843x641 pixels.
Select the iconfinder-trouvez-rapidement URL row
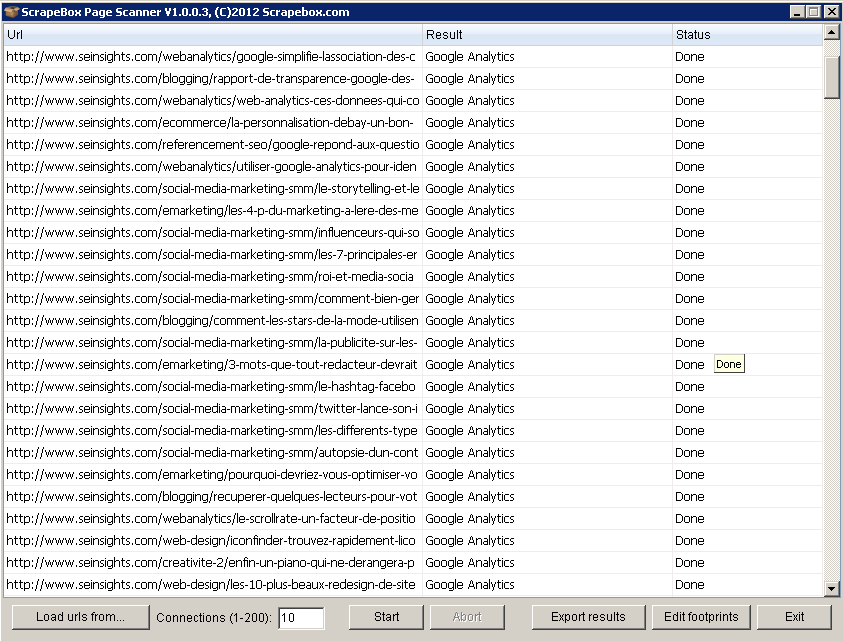[211, 541]
